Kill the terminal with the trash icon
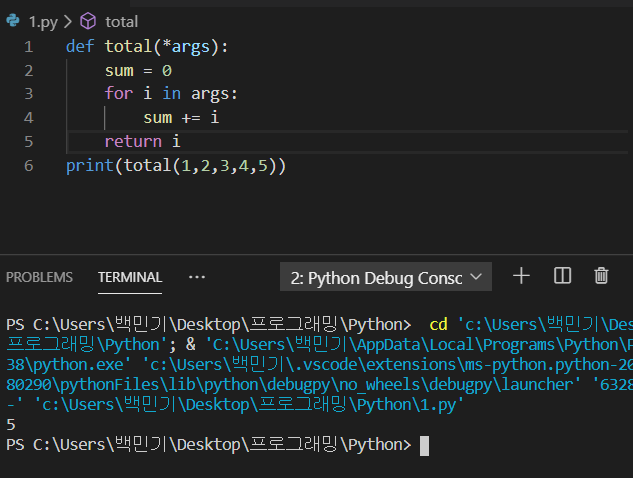 coord(601,276)
